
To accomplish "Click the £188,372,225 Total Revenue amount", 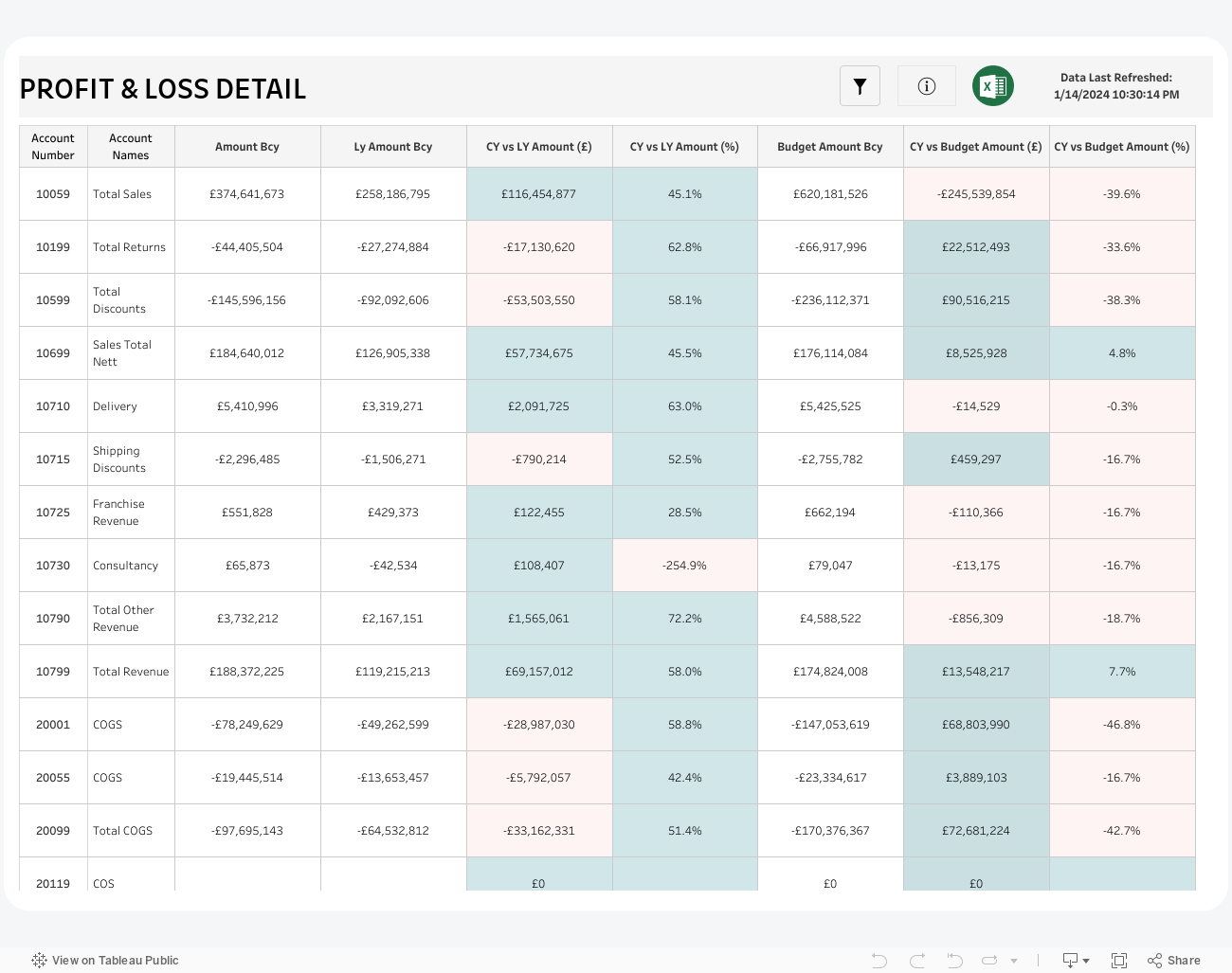I will pos(247,672).
